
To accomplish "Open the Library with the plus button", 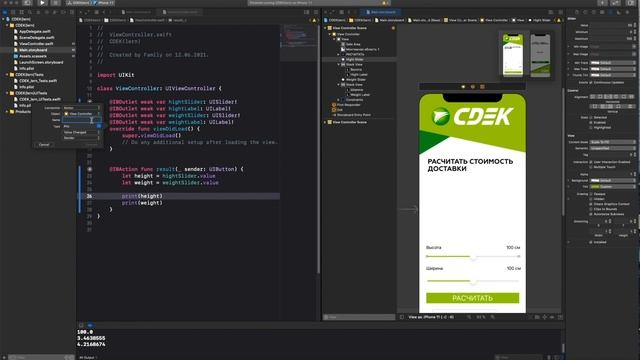I will [x=602, y=3].
